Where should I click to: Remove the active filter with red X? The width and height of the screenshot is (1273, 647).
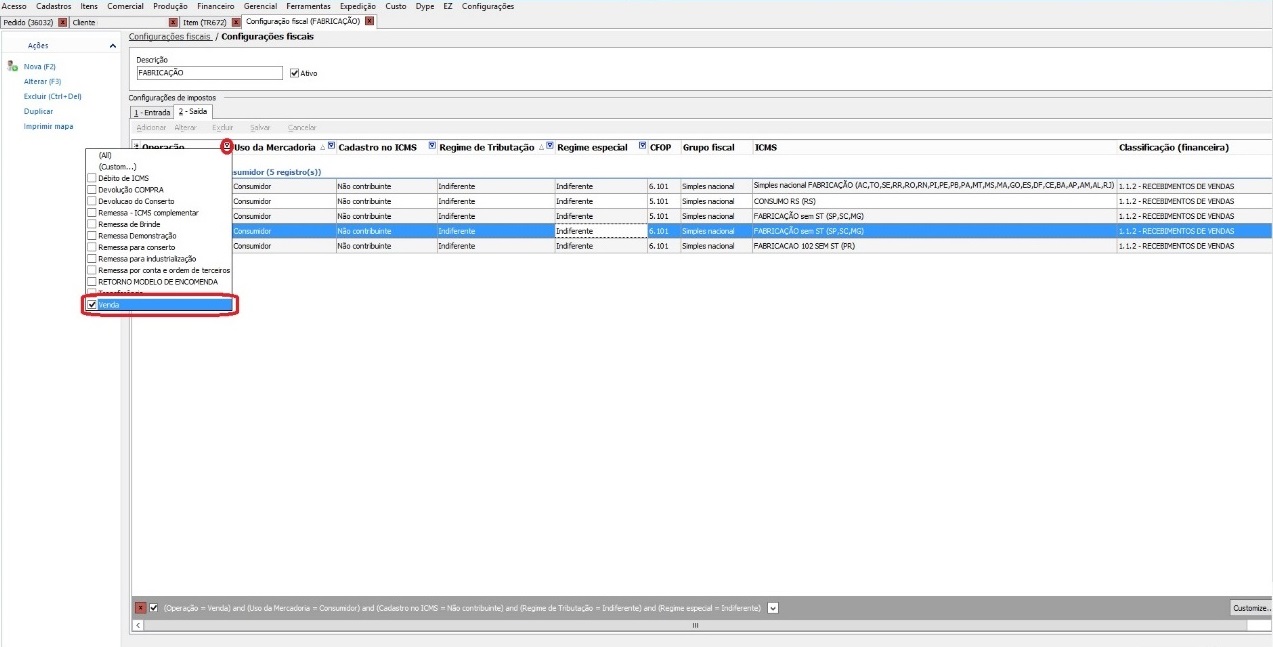point(141,608)
